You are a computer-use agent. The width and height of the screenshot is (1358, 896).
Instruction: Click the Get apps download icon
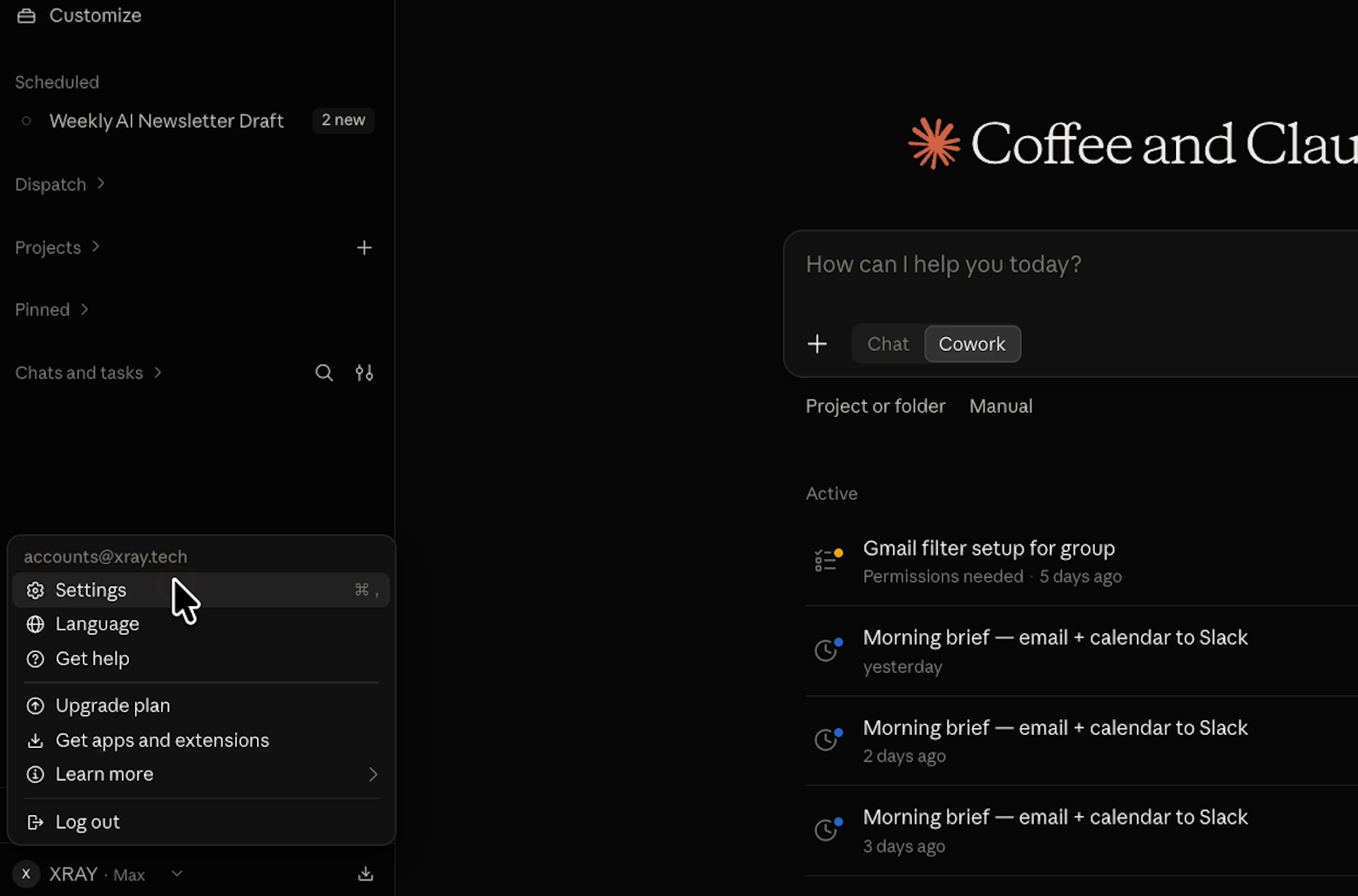tap(36, 741)
